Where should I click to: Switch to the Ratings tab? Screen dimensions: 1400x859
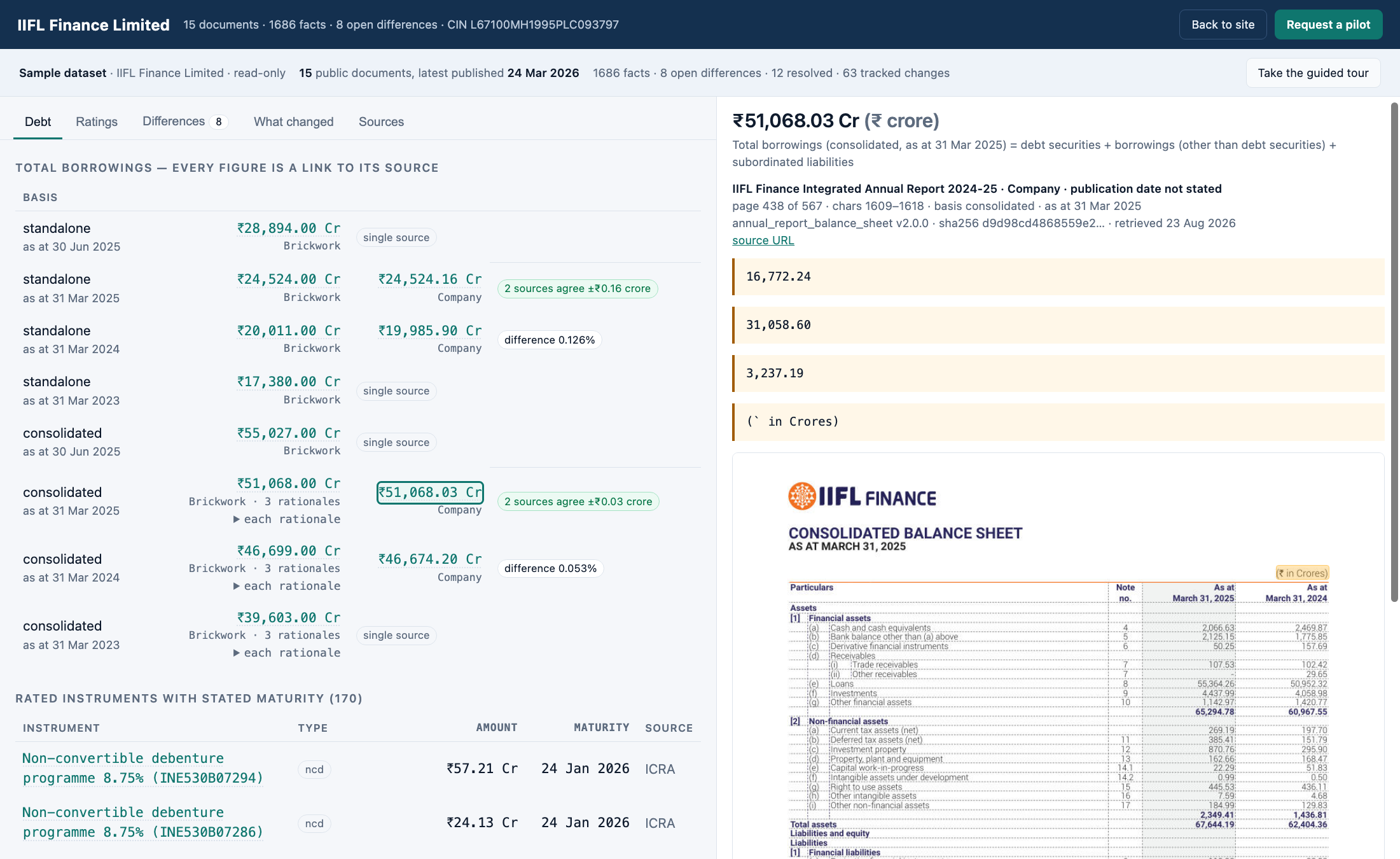(x=97, y=122)
